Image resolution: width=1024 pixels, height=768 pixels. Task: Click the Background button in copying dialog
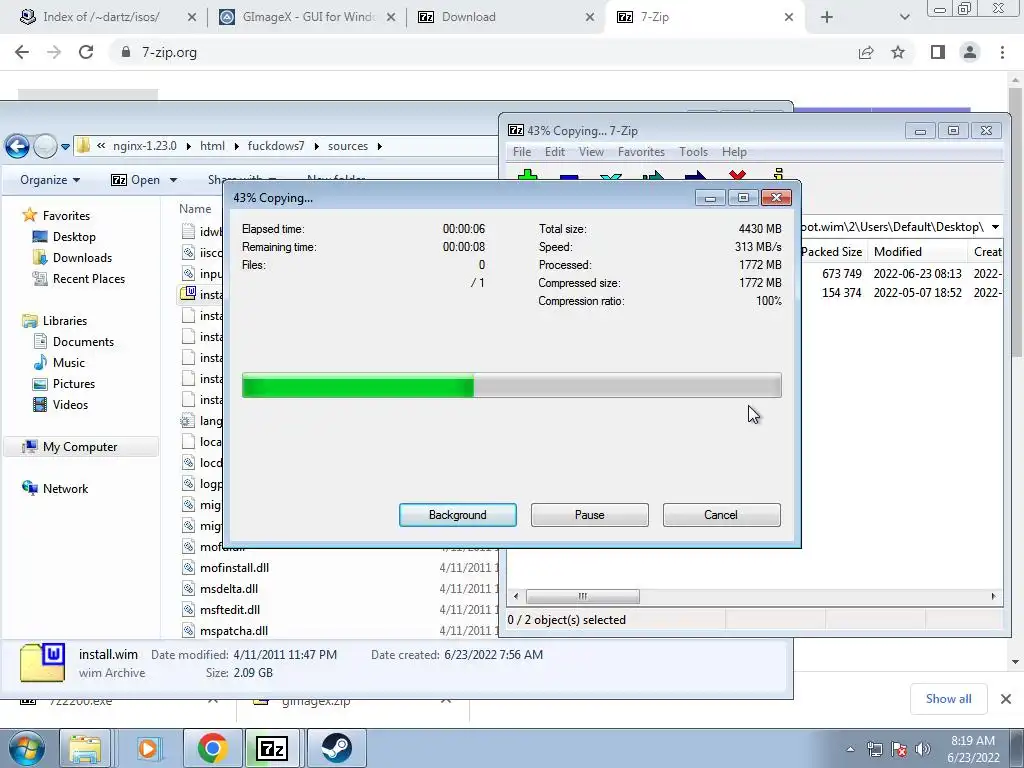pyautogui.click(x=457, y=515)
